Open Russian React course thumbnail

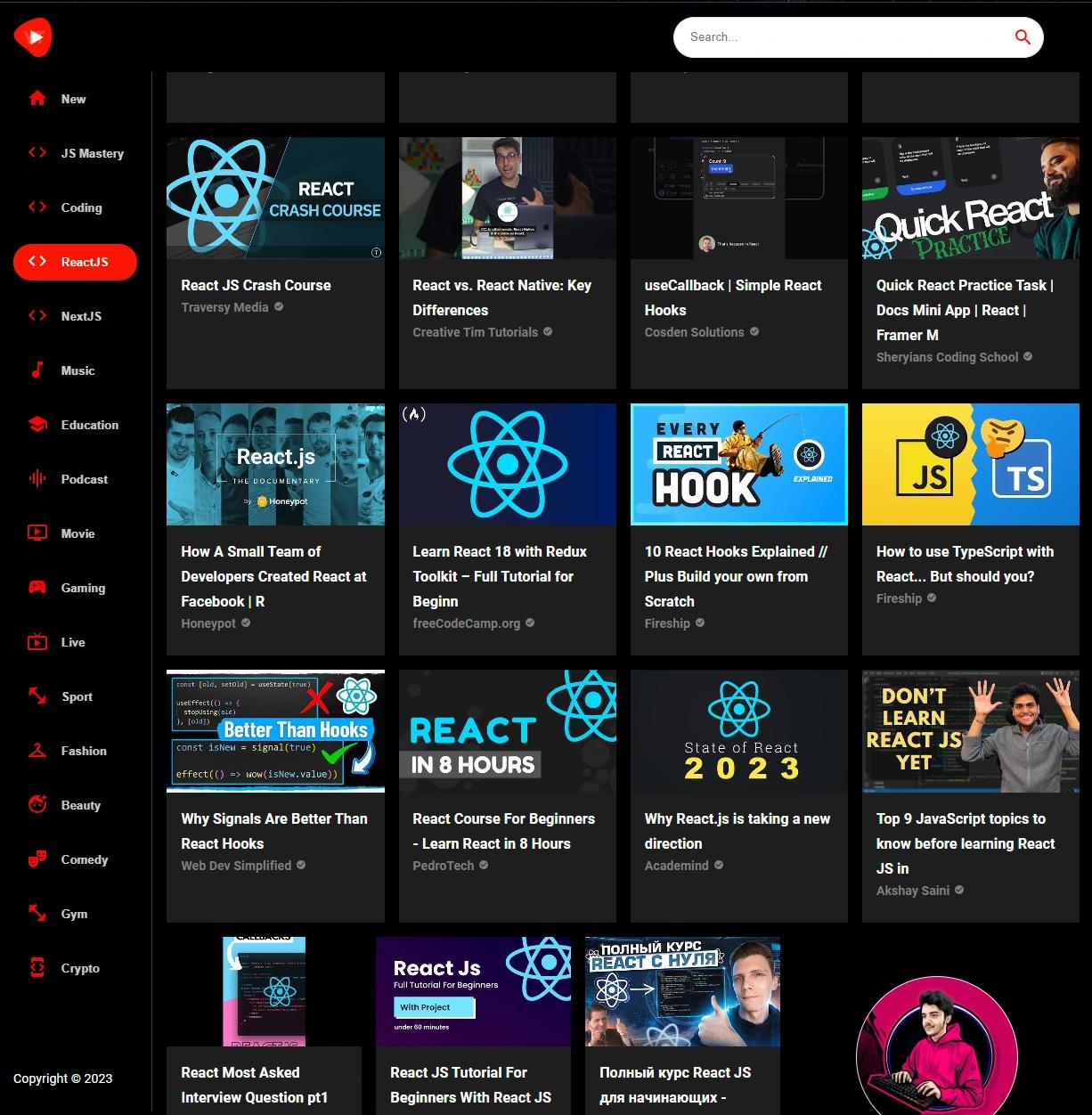(682, 991)
